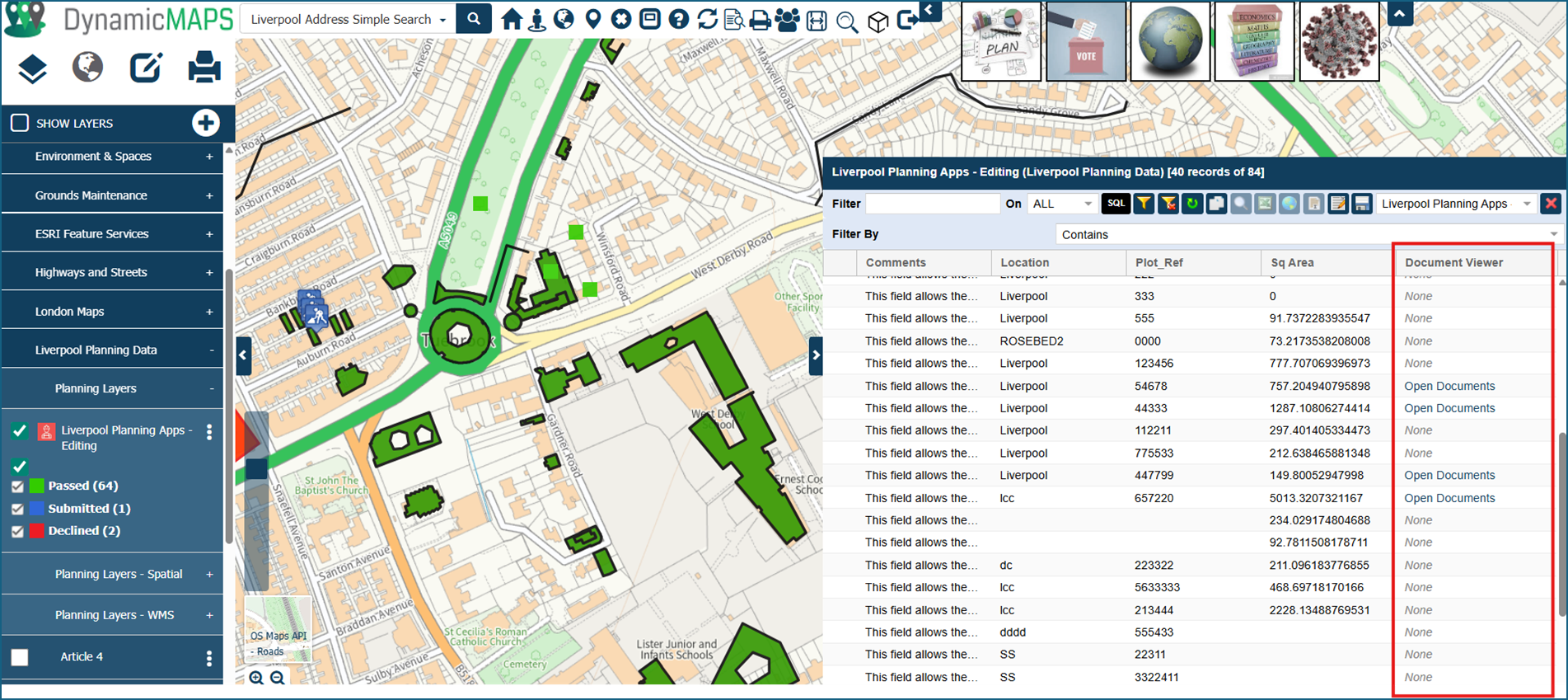The image size is (1568, 700).
Task: Expand Highways and Streets group
Action: 209,273
